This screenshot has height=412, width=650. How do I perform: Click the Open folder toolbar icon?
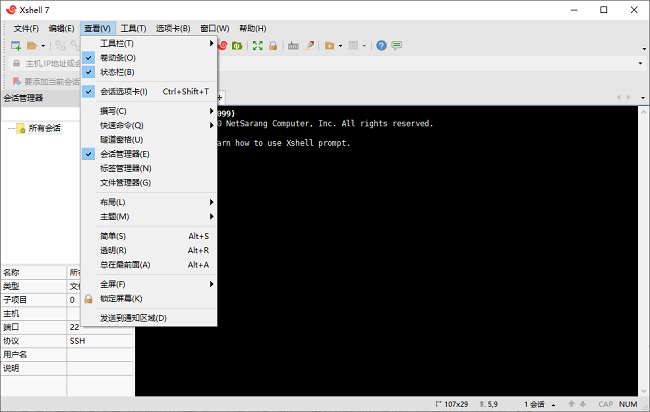pos(33,46)
